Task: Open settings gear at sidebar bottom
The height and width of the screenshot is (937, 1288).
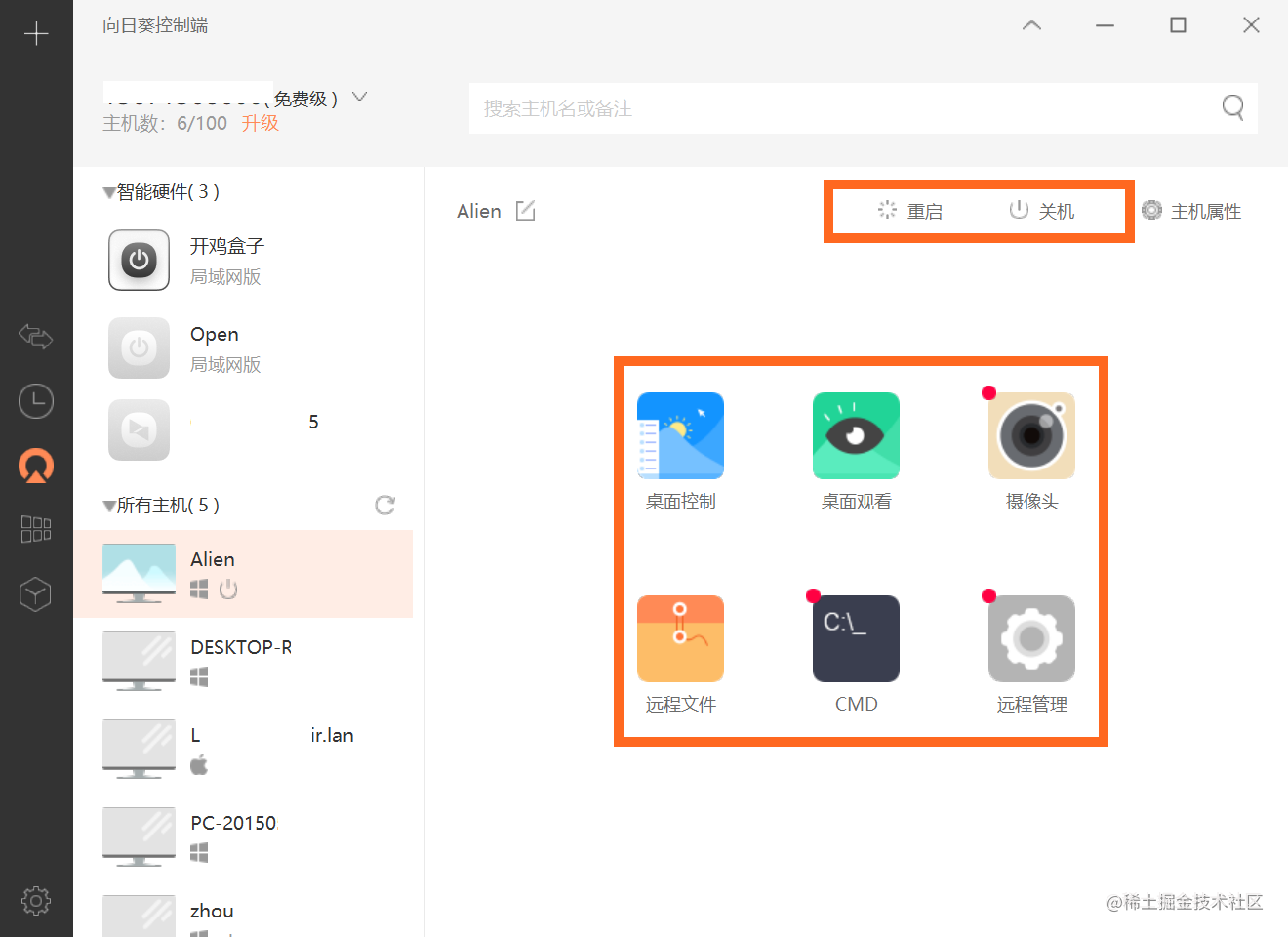Action: point(36,900)
